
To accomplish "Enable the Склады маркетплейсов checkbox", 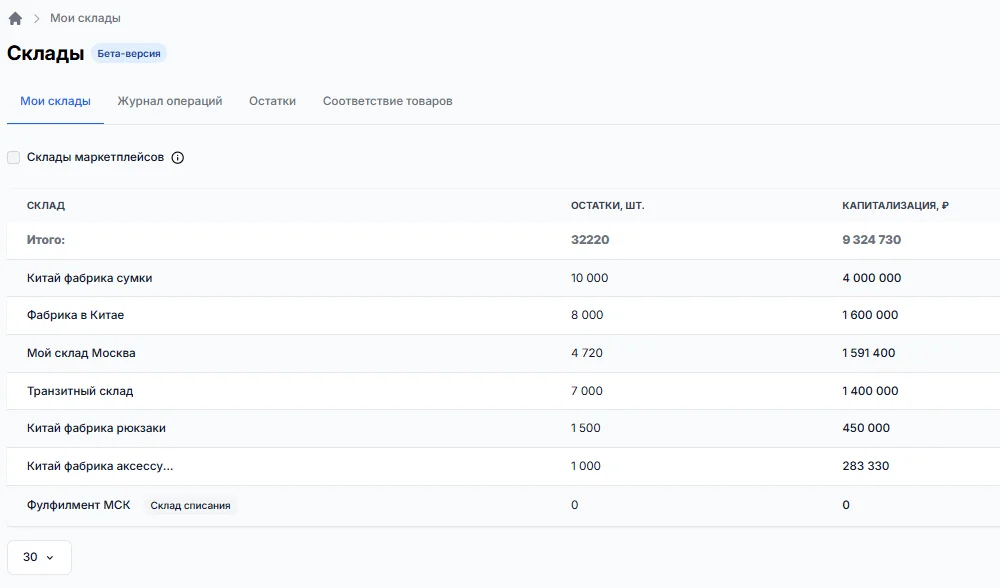I will pyautogui.click(x=13, y=158).
